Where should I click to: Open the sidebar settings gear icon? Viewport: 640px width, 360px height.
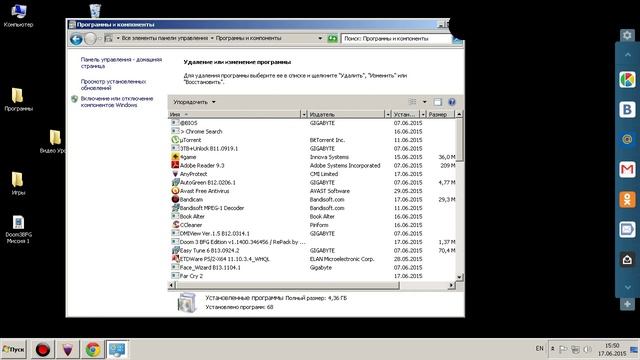click(627, 35)
